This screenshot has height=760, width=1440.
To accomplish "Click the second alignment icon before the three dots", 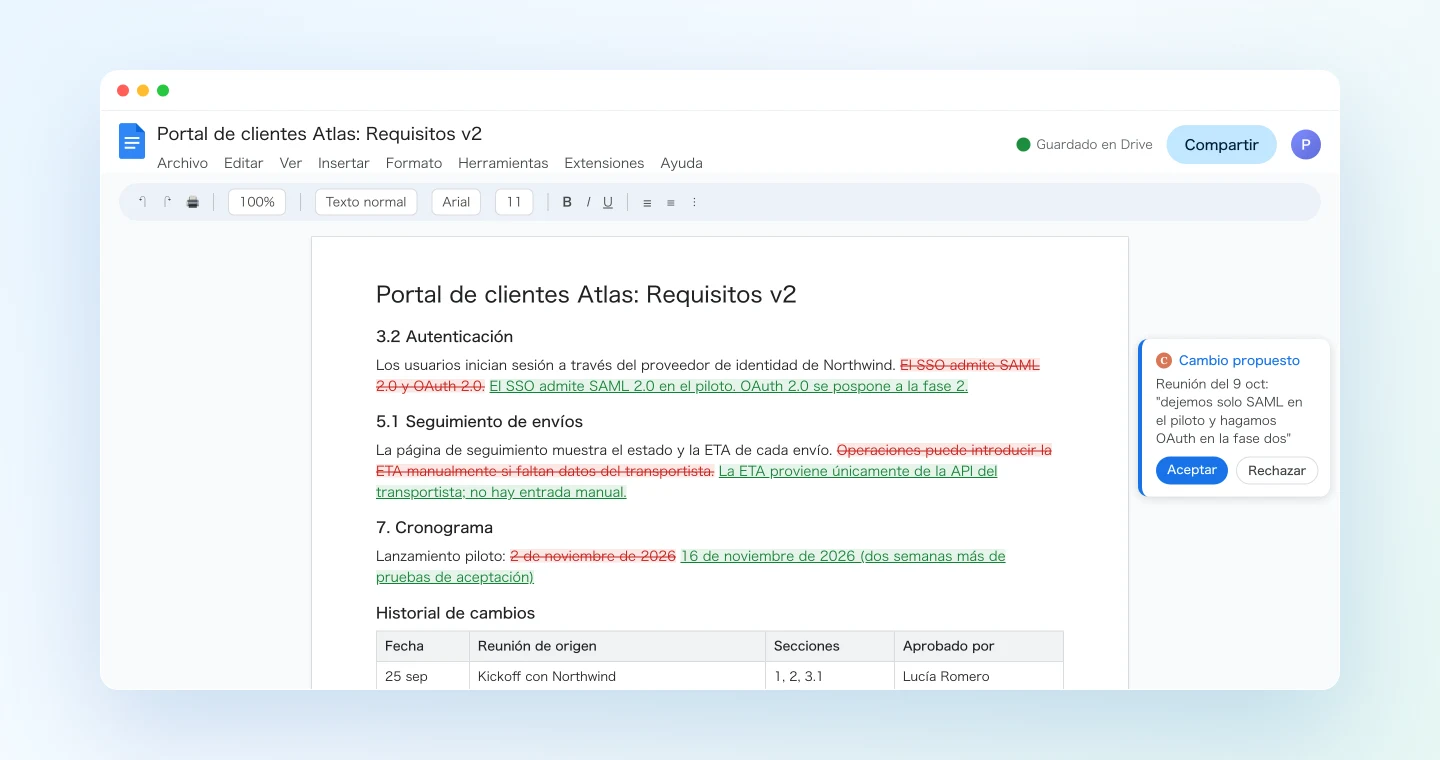I will pos(671,202).
